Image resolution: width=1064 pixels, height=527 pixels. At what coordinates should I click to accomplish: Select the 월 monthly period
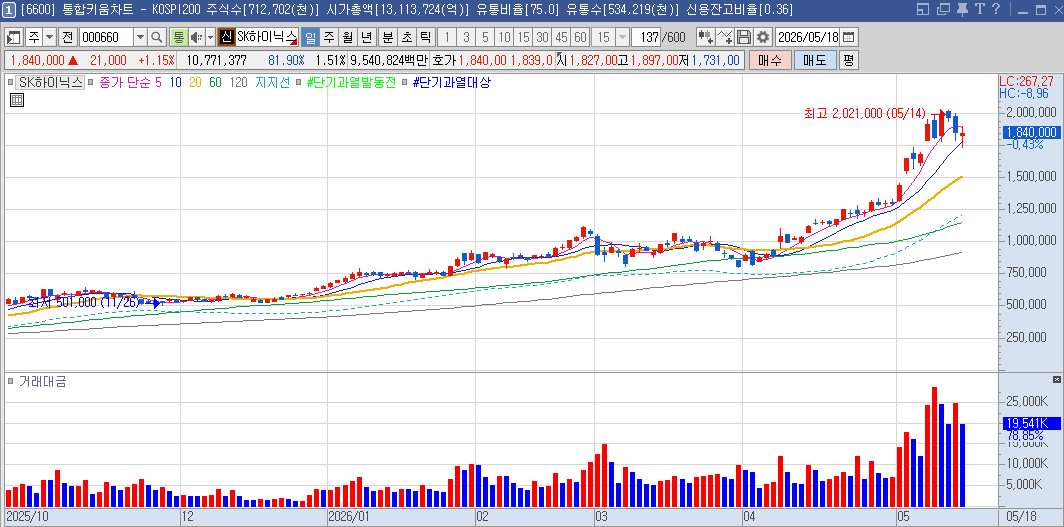click(347, 37)
